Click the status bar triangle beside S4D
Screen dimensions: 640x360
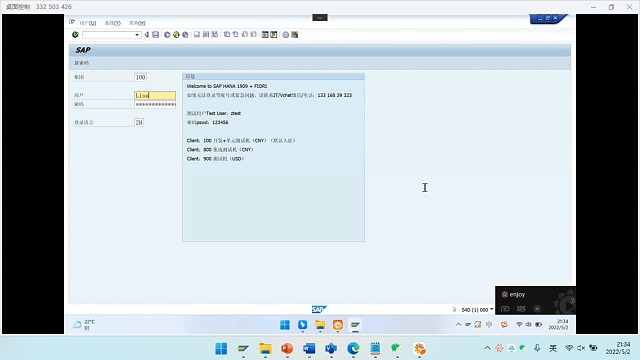tap(454, 309)
